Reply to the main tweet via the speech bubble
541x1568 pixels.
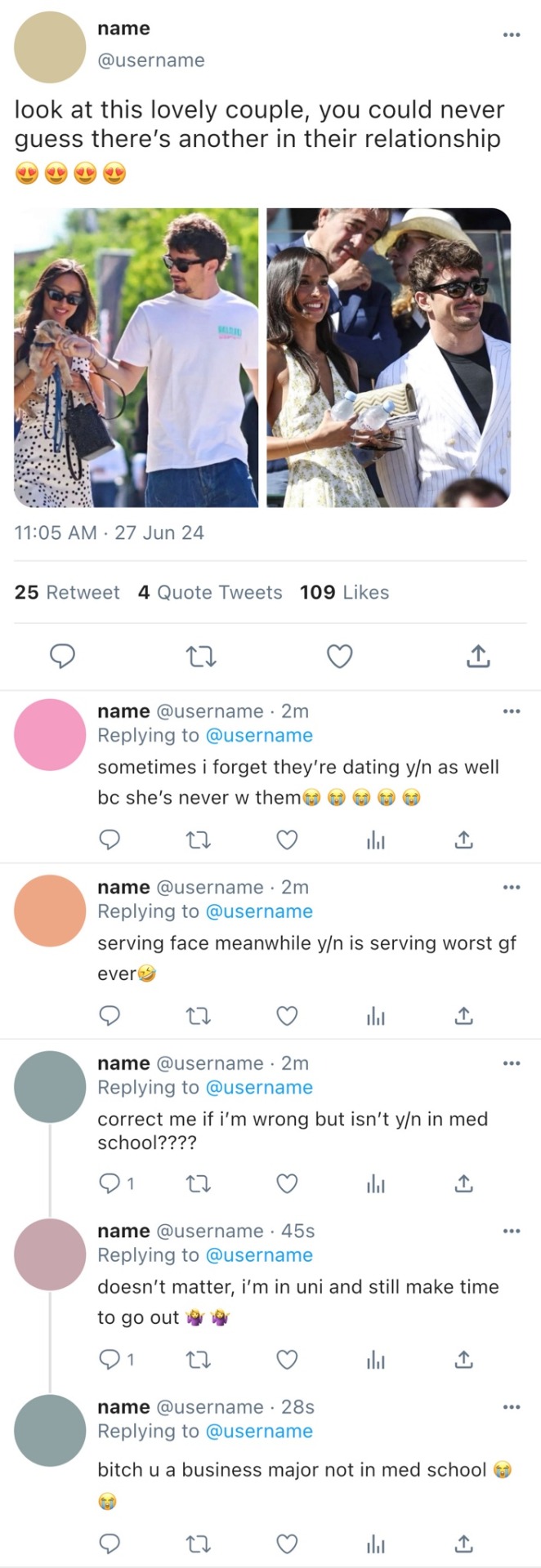coord(63,656)
